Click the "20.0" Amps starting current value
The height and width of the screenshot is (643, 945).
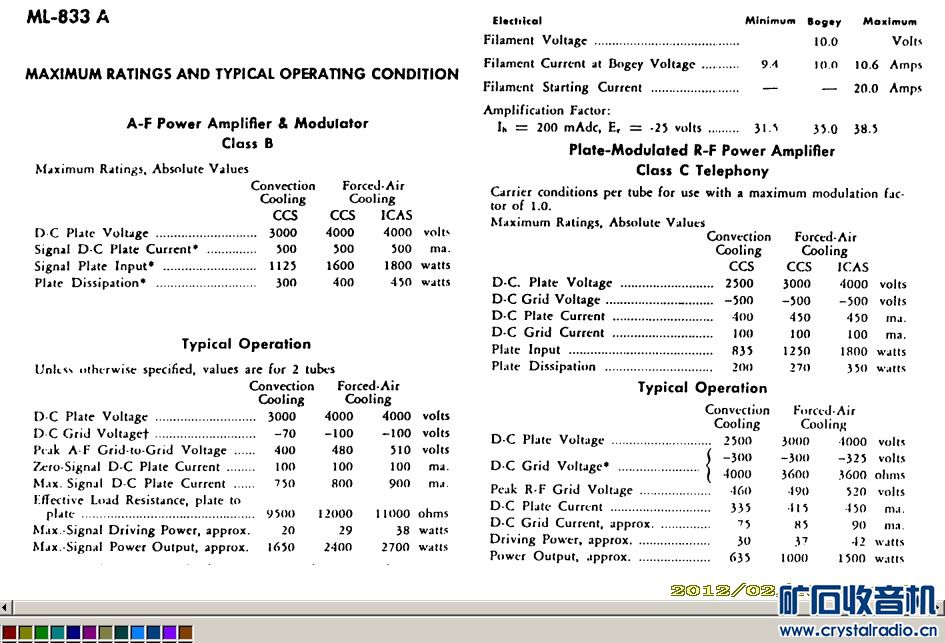865,89
